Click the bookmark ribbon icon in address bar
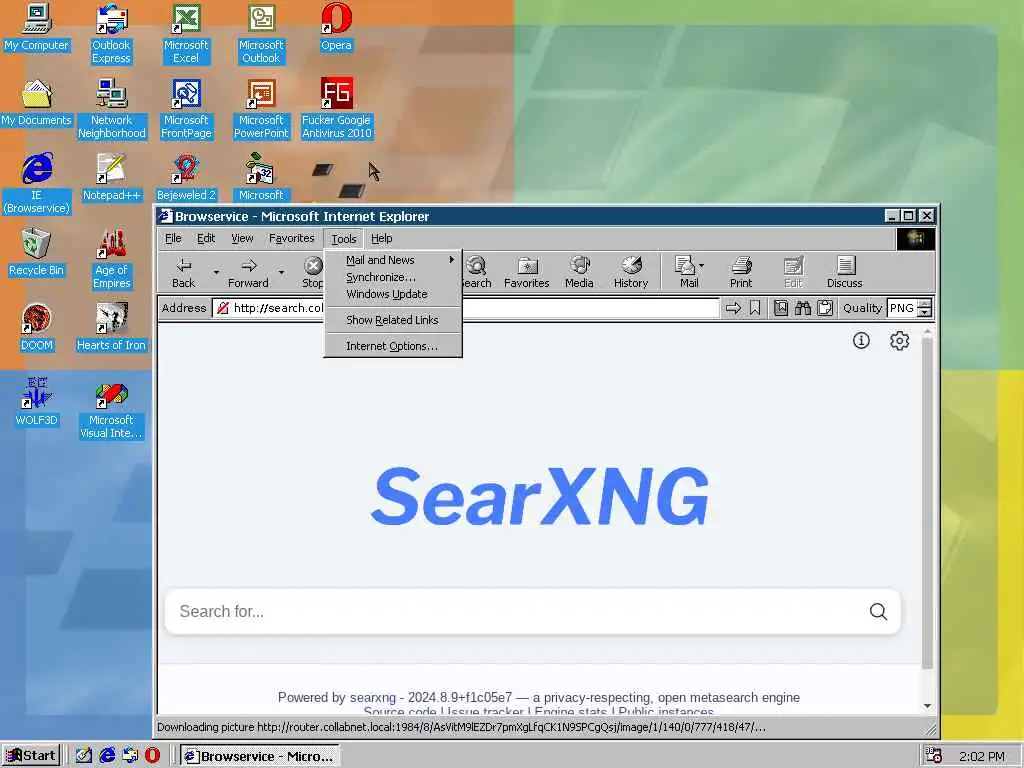The image size is (1024, 768). (x=755, y=308)
